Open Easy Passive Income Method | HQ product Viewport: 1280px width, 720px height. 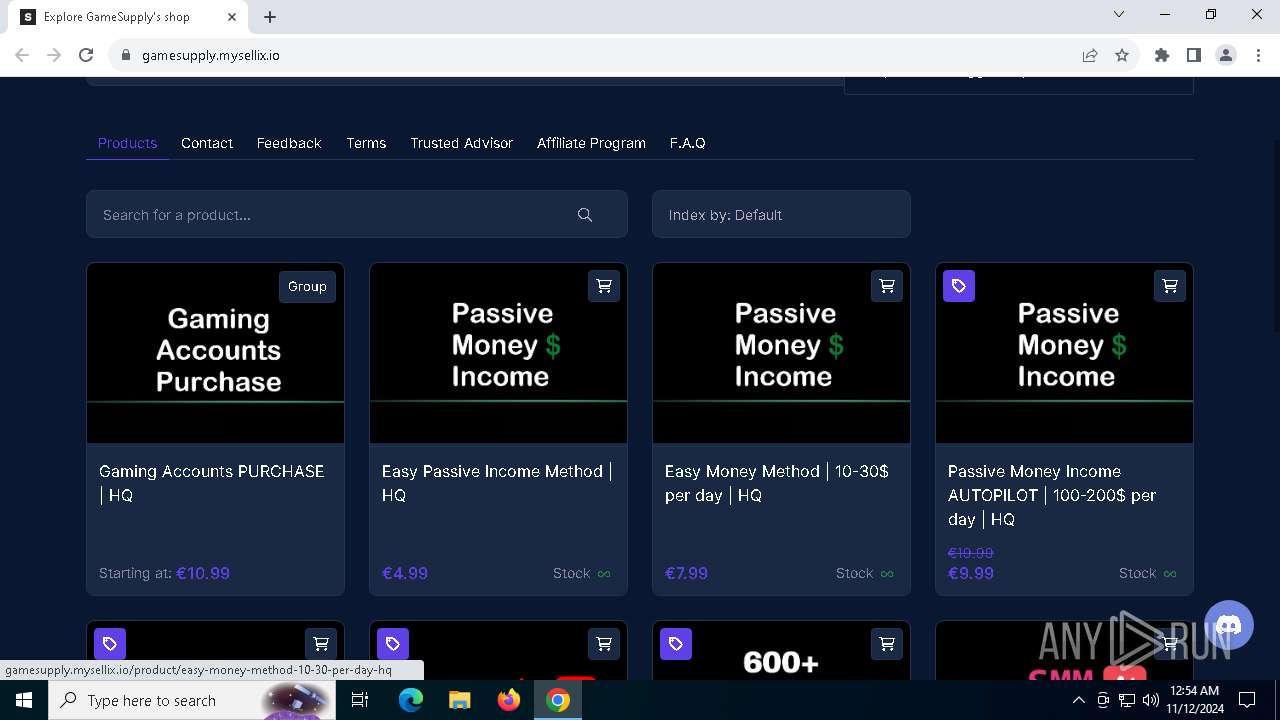click(x=497, y=483)
